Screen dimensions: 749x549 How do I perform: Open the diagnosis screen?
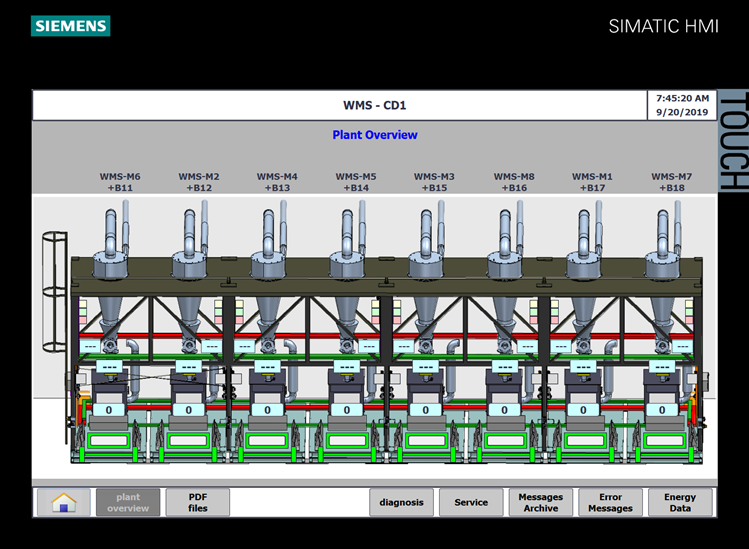(401, 502)
